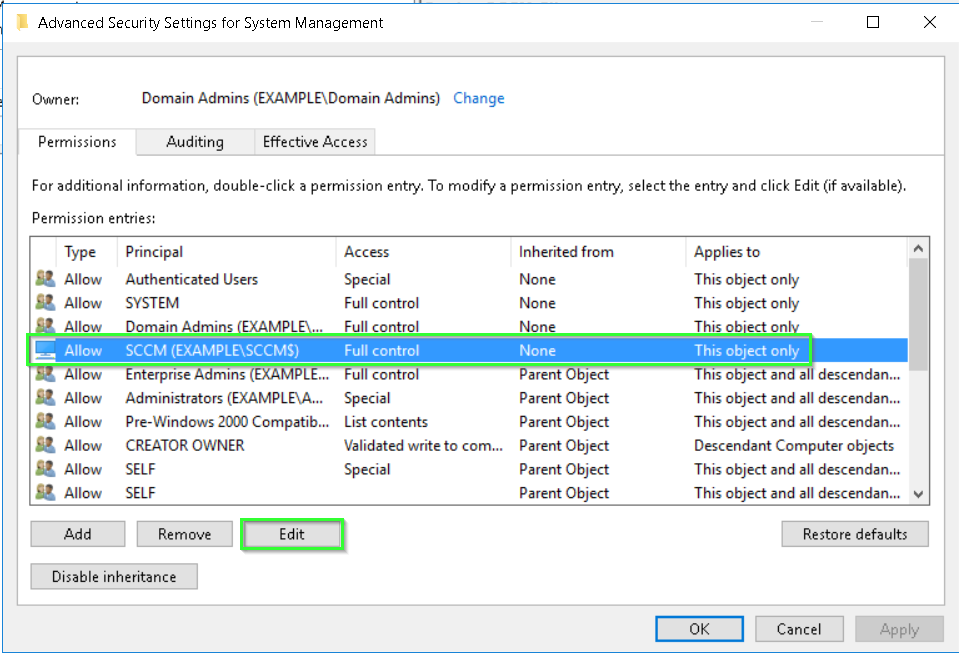Click the Pre-Windows 2000 Compatible entry icon
This screenshot has width=959, height=653.
pos(45,422)
